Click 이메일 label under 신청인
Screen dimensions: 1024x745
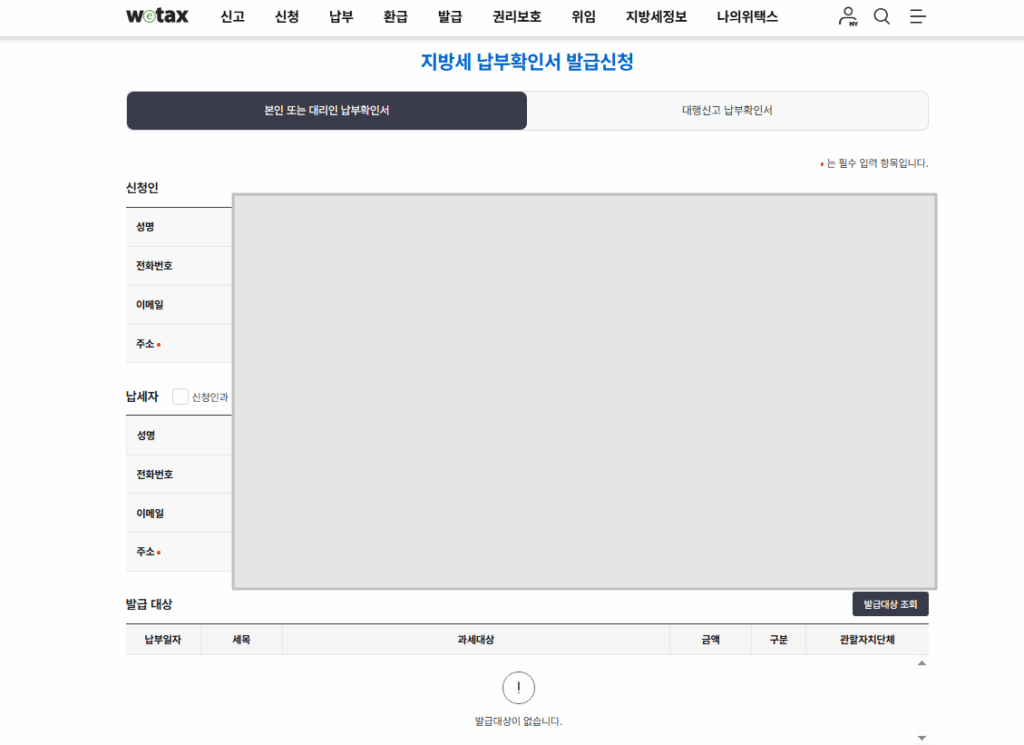pyautogui.click(x=150, y=305)
